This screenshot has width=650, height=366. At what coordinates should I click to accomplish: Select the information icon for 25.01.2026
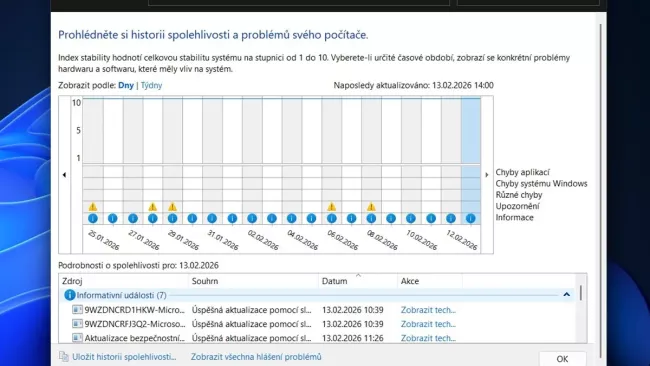point(93,218)
